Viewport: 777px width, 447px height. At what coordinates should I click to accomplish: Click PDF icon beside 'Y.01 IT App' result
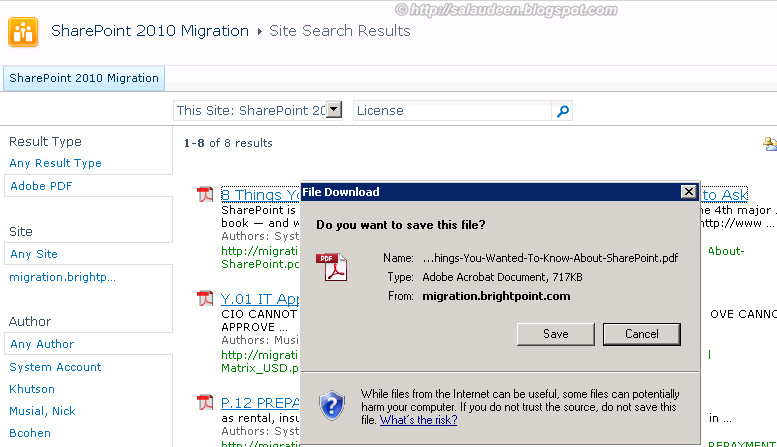click(x=205, y=298)
